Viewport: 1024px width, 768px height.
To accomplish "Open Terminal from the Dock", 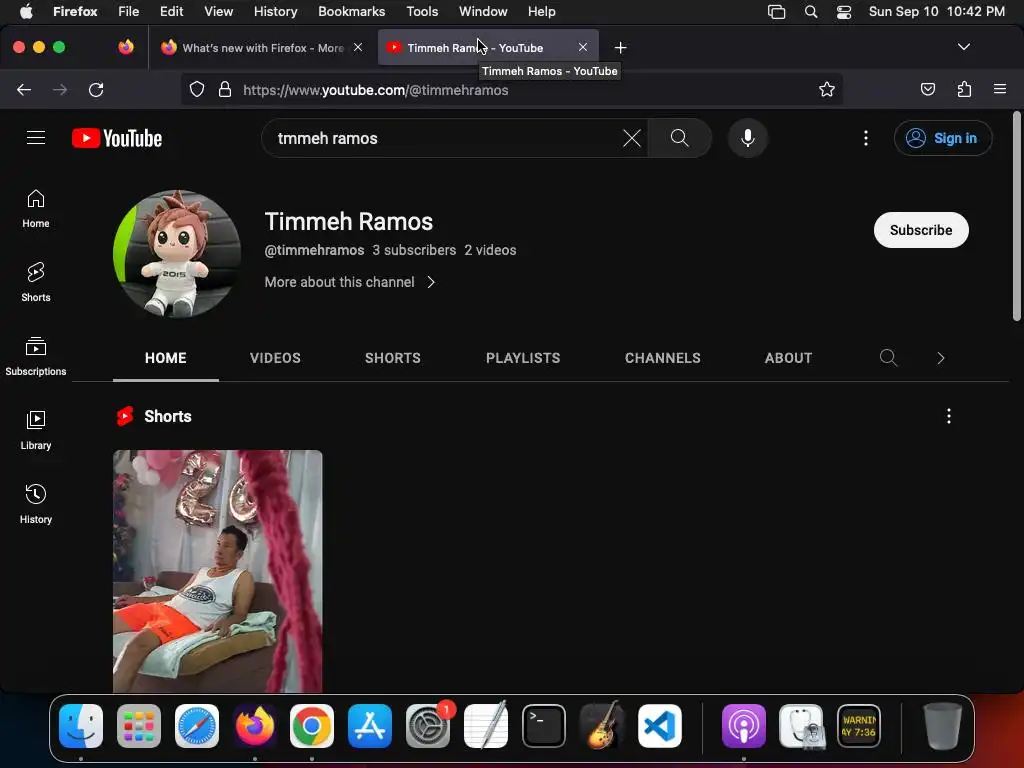I will [x=543, y=726].
